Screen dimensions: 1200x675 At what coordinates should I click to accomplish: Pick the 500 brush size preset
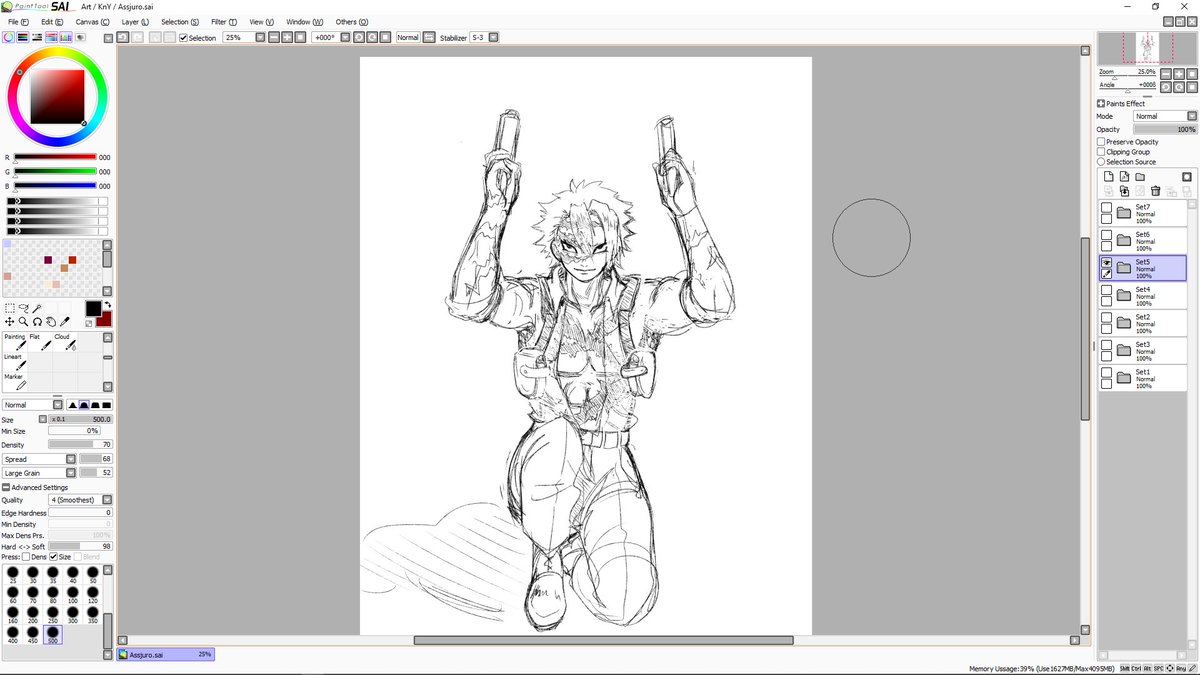[53, 634]
